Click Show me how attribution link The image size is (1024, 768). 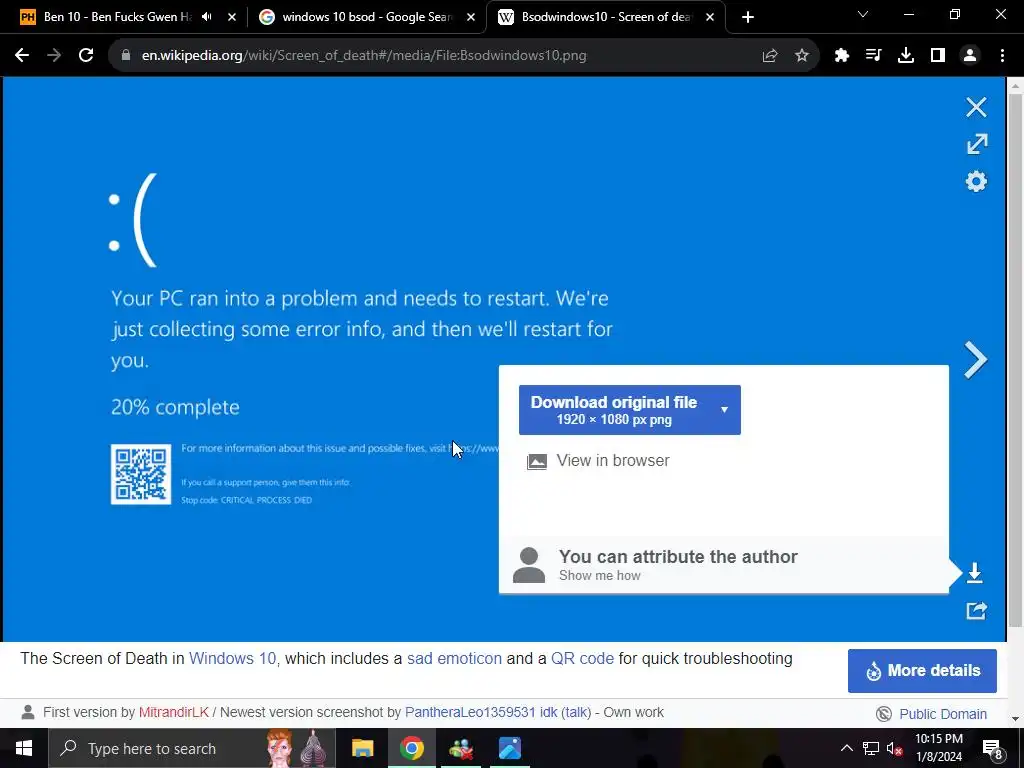point(600,575)
